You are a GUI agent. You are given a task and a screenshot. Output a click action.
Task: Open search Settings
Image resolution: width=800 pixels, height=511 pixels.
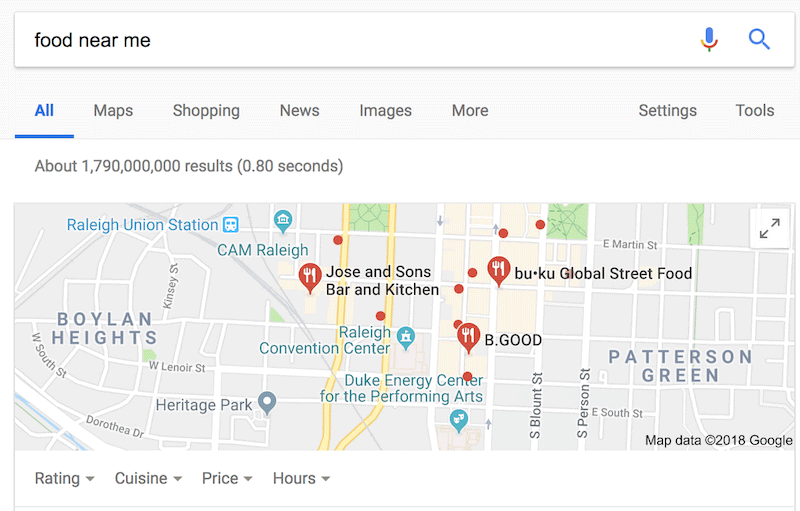tap(667, 111)
